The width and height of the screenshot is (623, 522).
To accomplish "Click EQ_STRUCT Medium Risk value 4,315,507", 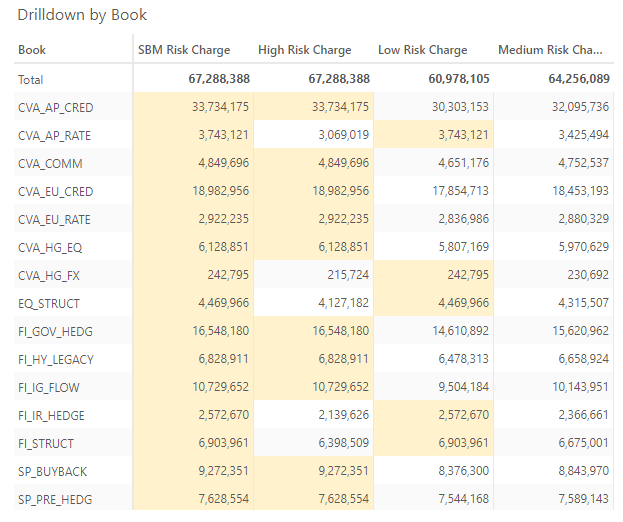I will (x=583, y=303).
